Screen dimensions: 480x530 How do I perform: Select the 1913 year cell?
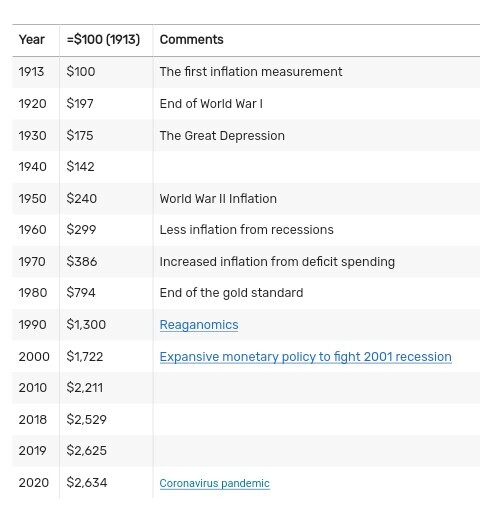pyautogui.click(x=31, y=72)
